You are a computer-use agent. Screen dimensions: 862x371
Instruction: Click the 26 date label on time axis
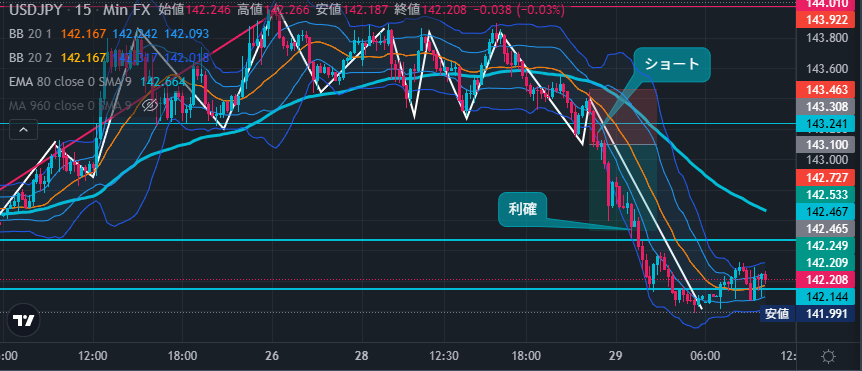click(272, 356)
